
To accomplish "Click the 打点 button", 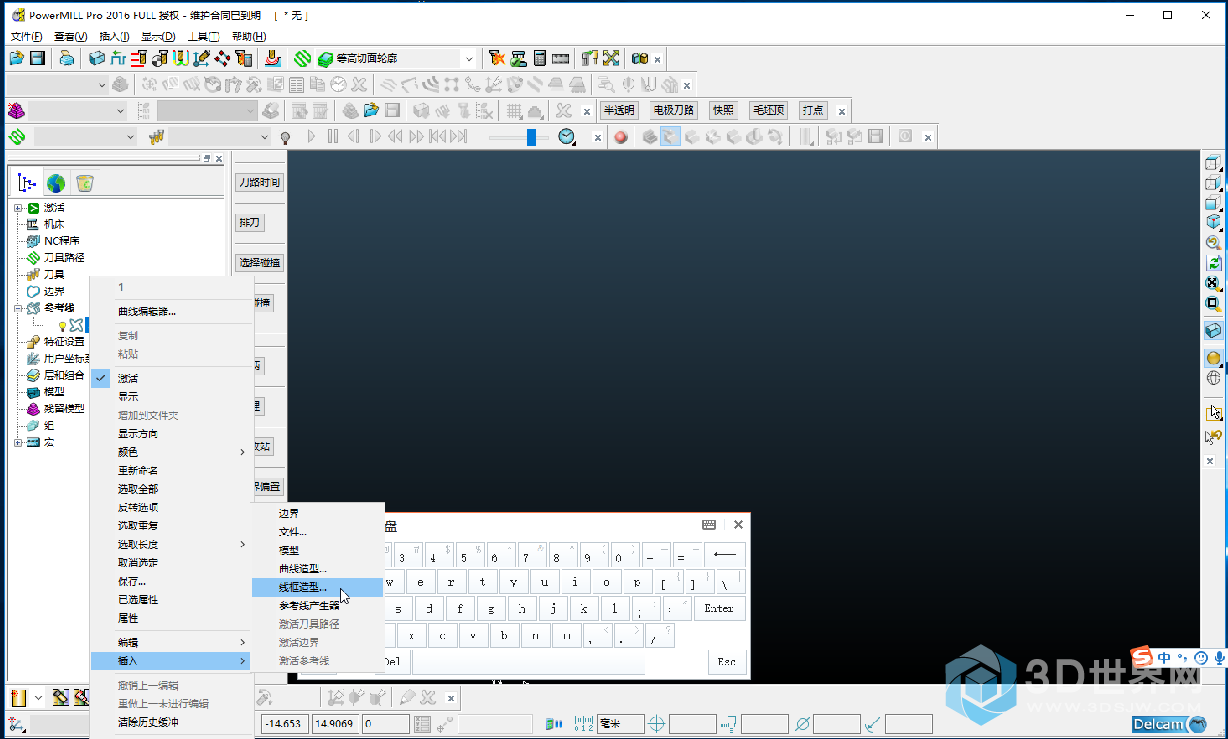I will [x=813, y=111].
